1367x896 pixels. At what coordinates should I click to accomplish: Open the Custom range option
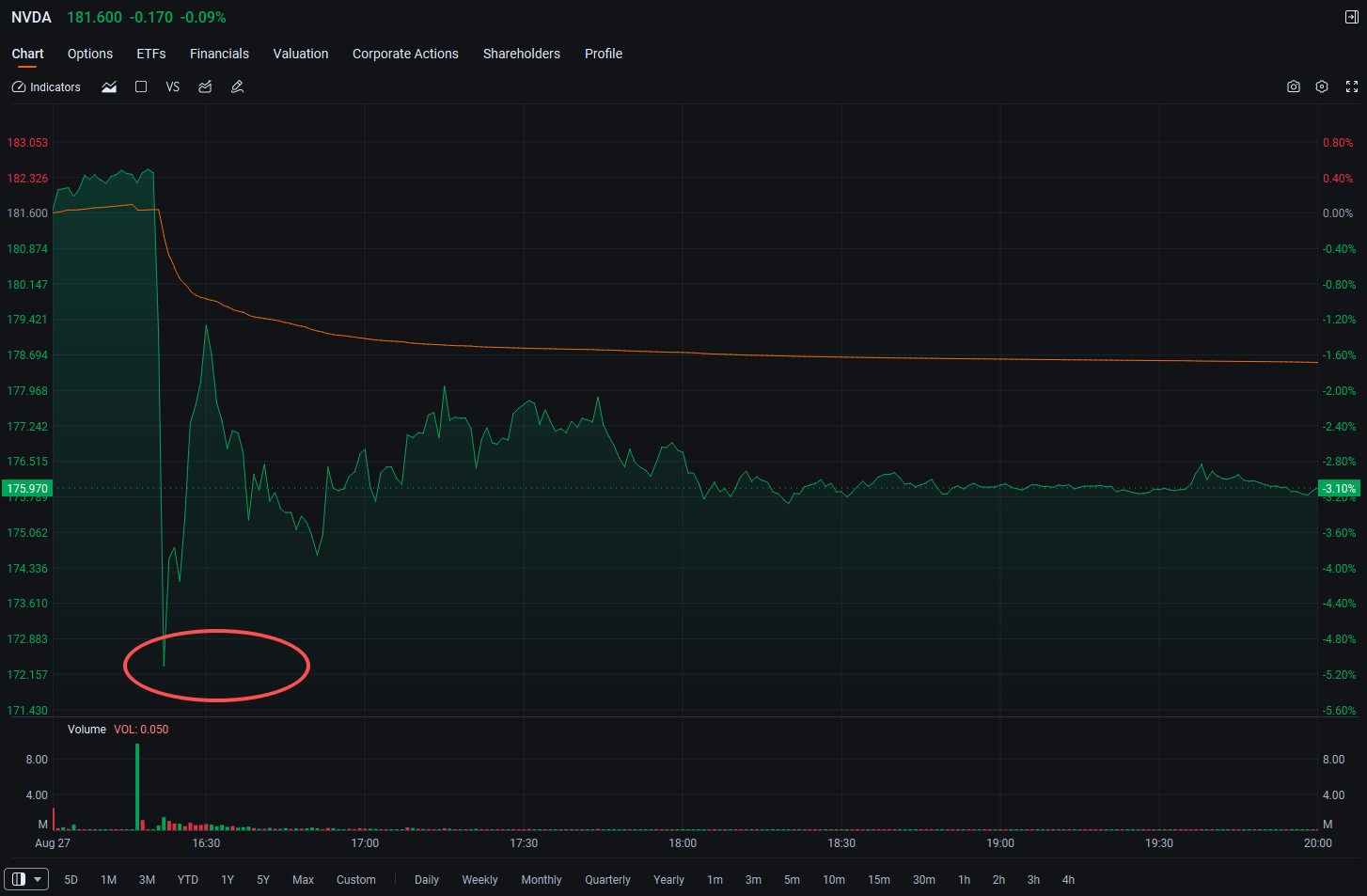pyautogui.click(x=356, y=880)
